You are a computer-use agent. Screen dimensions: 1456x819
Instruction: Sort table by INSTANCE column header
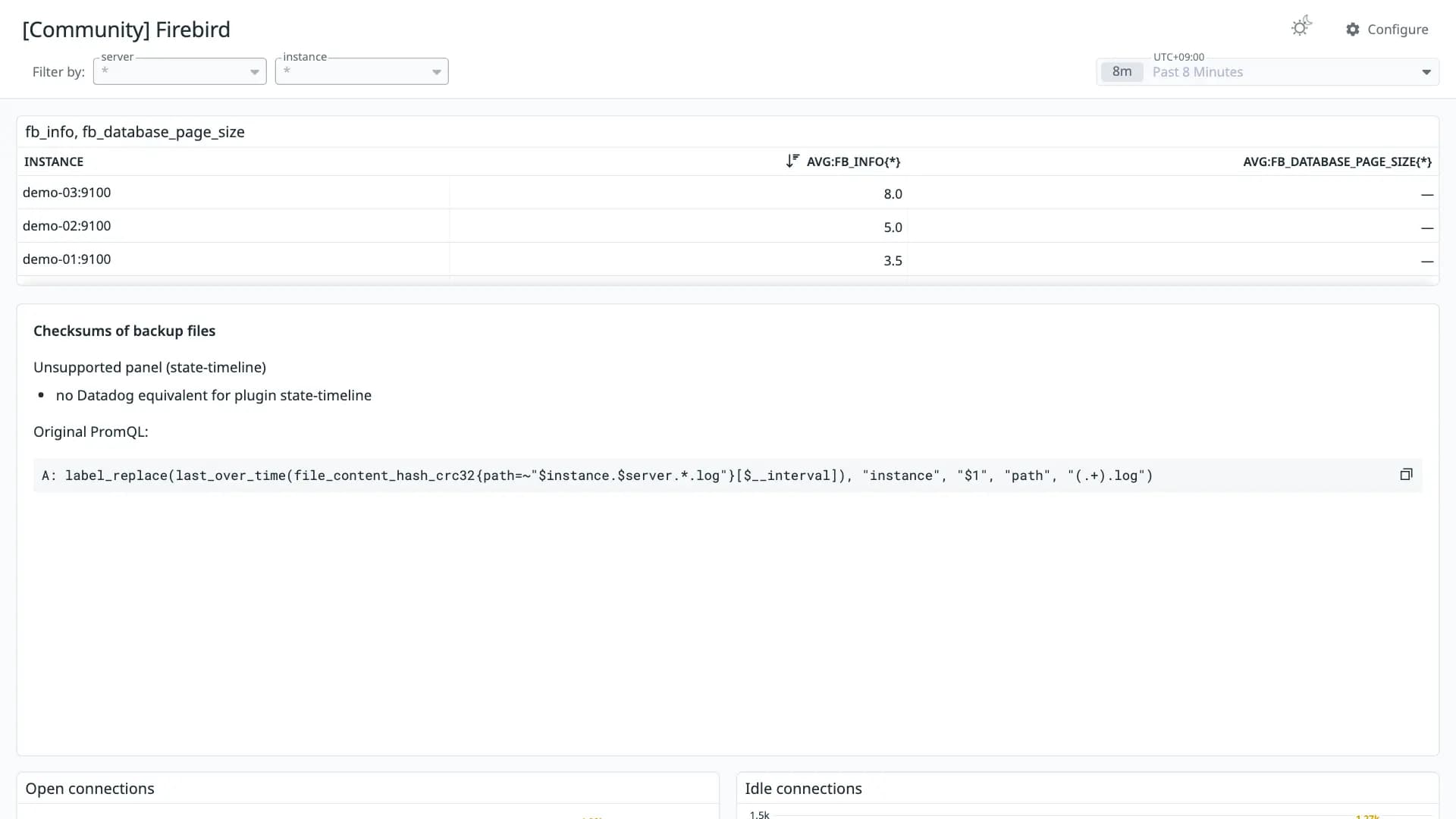tap(54, 162)
